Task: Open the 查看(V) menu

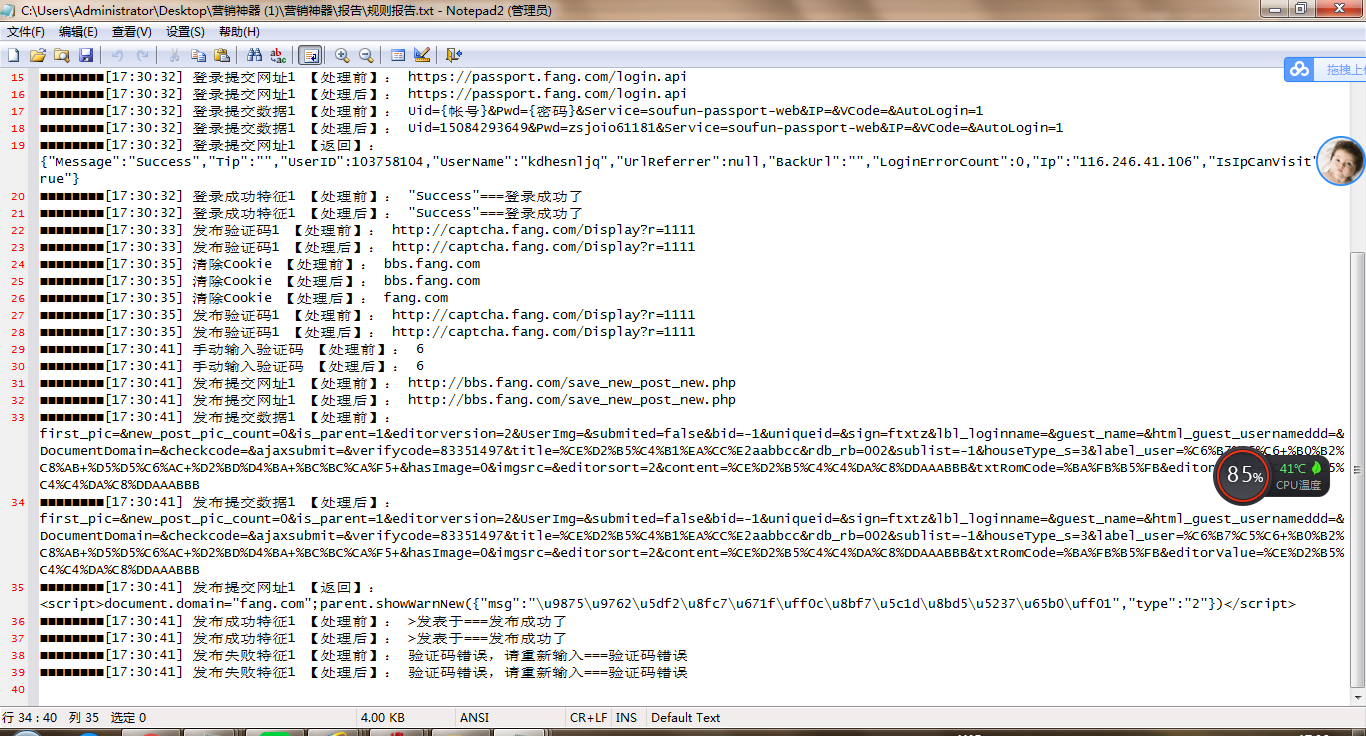Action: coord(132,32)
